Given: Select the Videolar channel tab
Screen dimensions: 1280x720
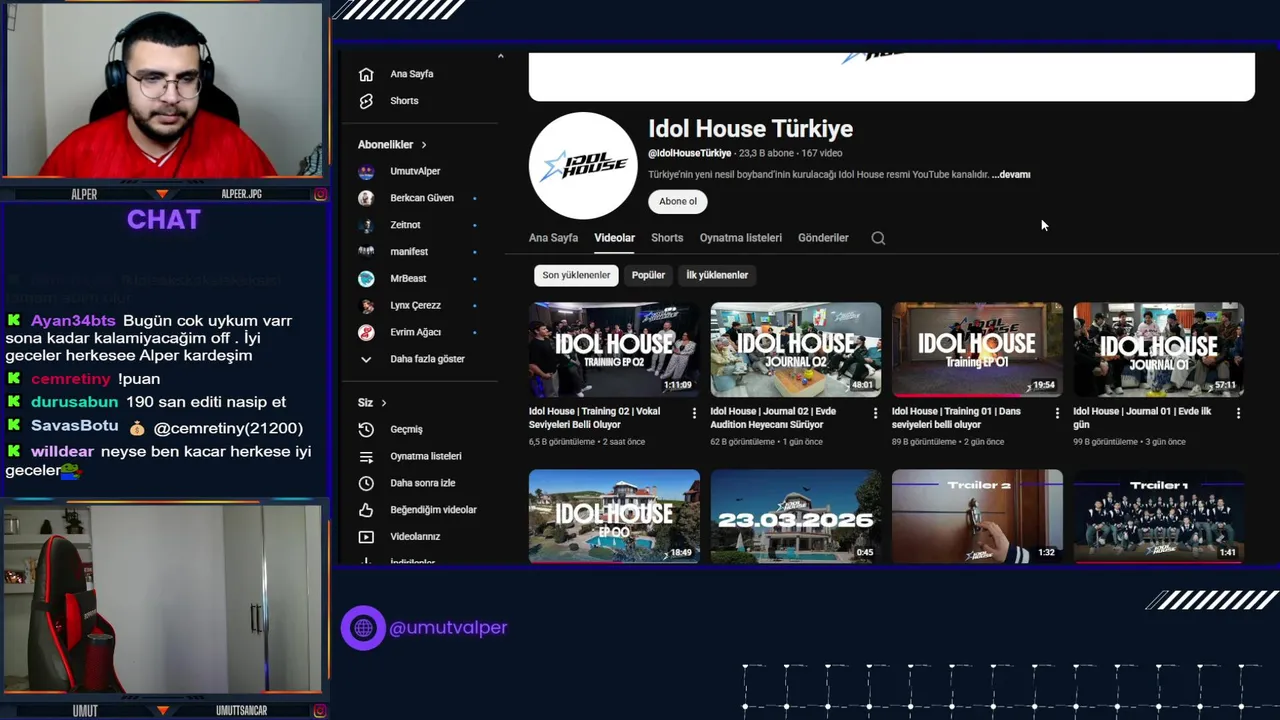Looking at the screenshot, I should [x=614, y=238].
